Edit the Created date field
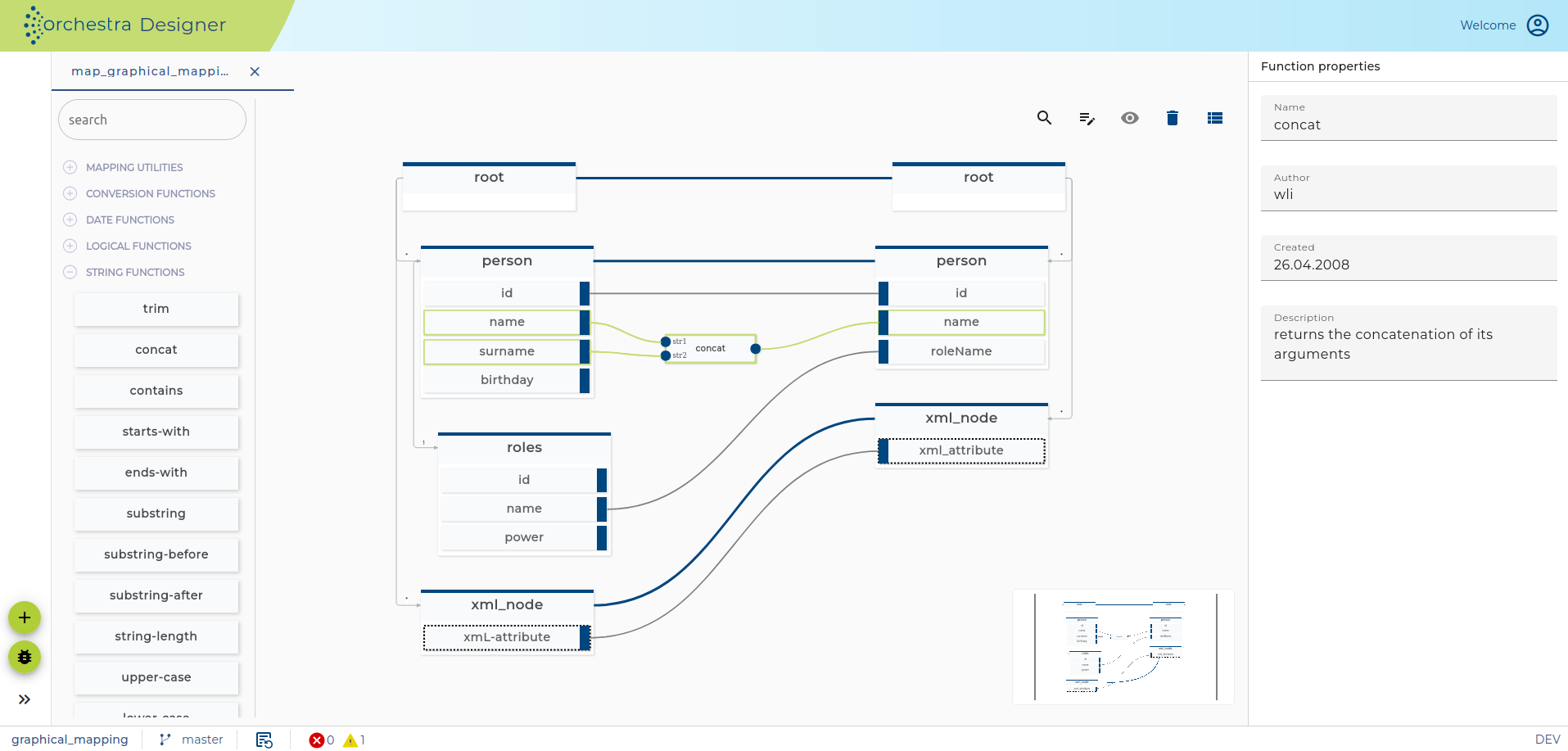Screen dimensions: 1568x751 1408,258
